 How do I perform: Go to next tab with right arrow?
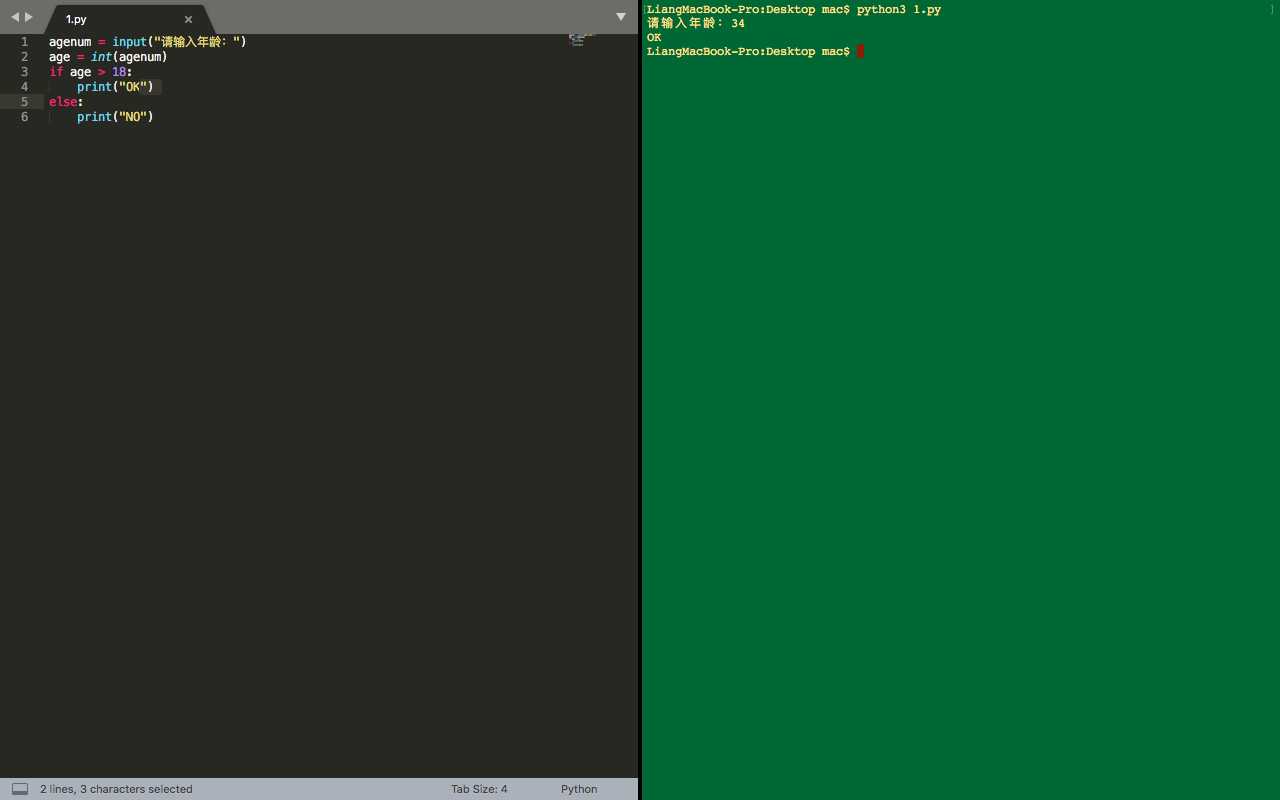tap(29, 17)
